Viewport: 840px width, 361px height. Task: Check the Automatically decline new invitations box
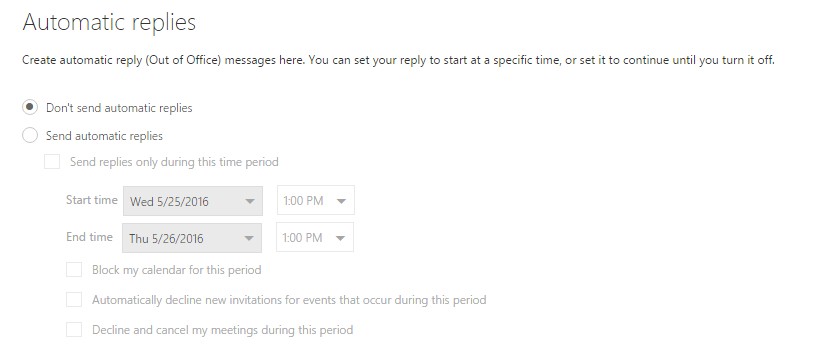[74, 299]
